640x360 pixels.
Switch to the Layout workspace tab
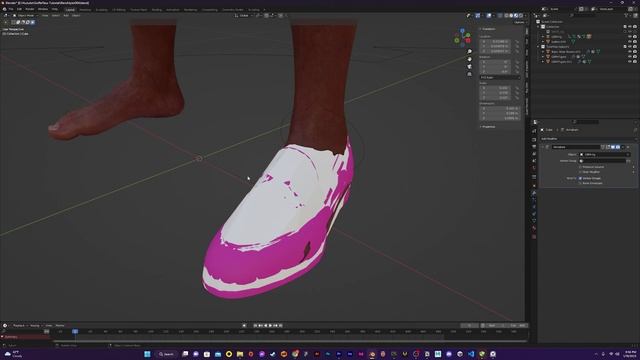coord(70,9)
